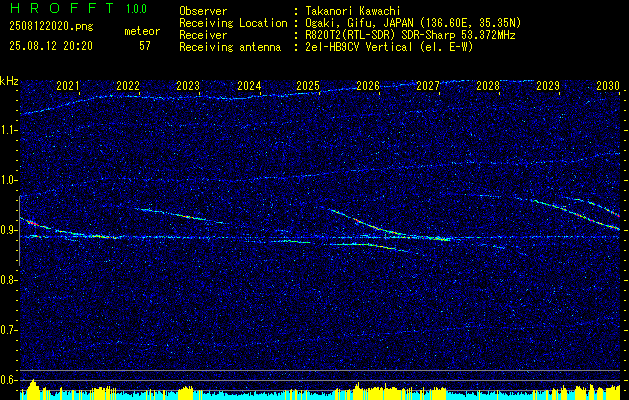Click the 2030 time axis marker

click(x=608, y=85)
